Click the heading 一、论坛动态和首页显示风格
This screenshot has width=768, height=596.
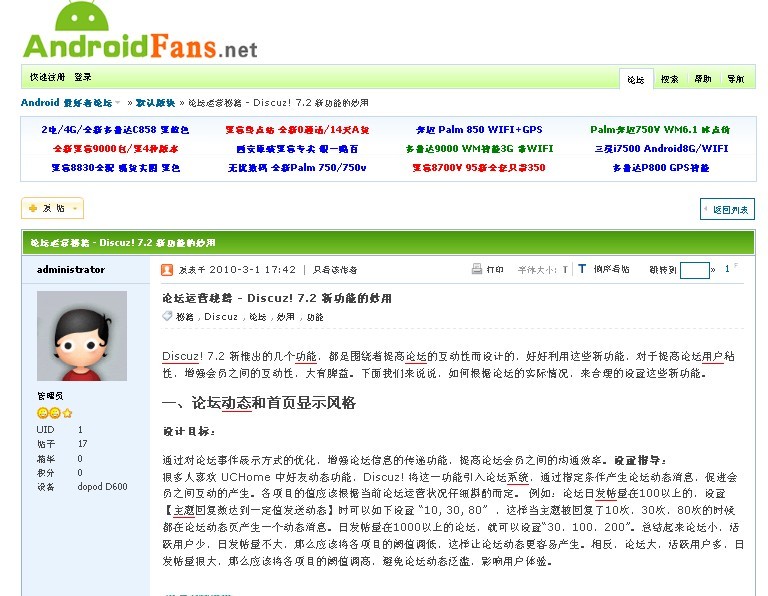coord(259,403)
